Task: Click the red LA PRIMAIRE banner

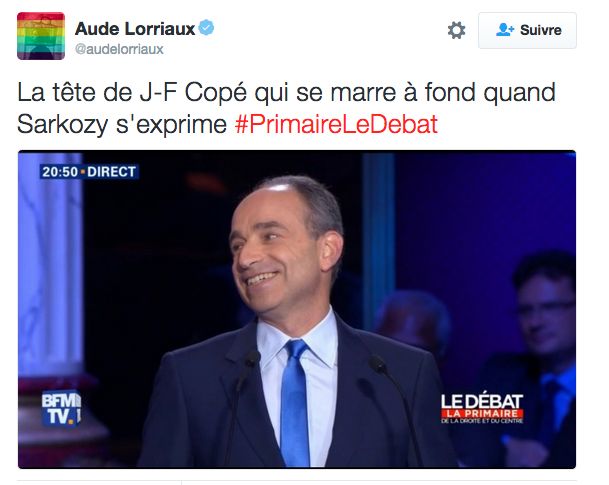Action: [x=482, y=413]
